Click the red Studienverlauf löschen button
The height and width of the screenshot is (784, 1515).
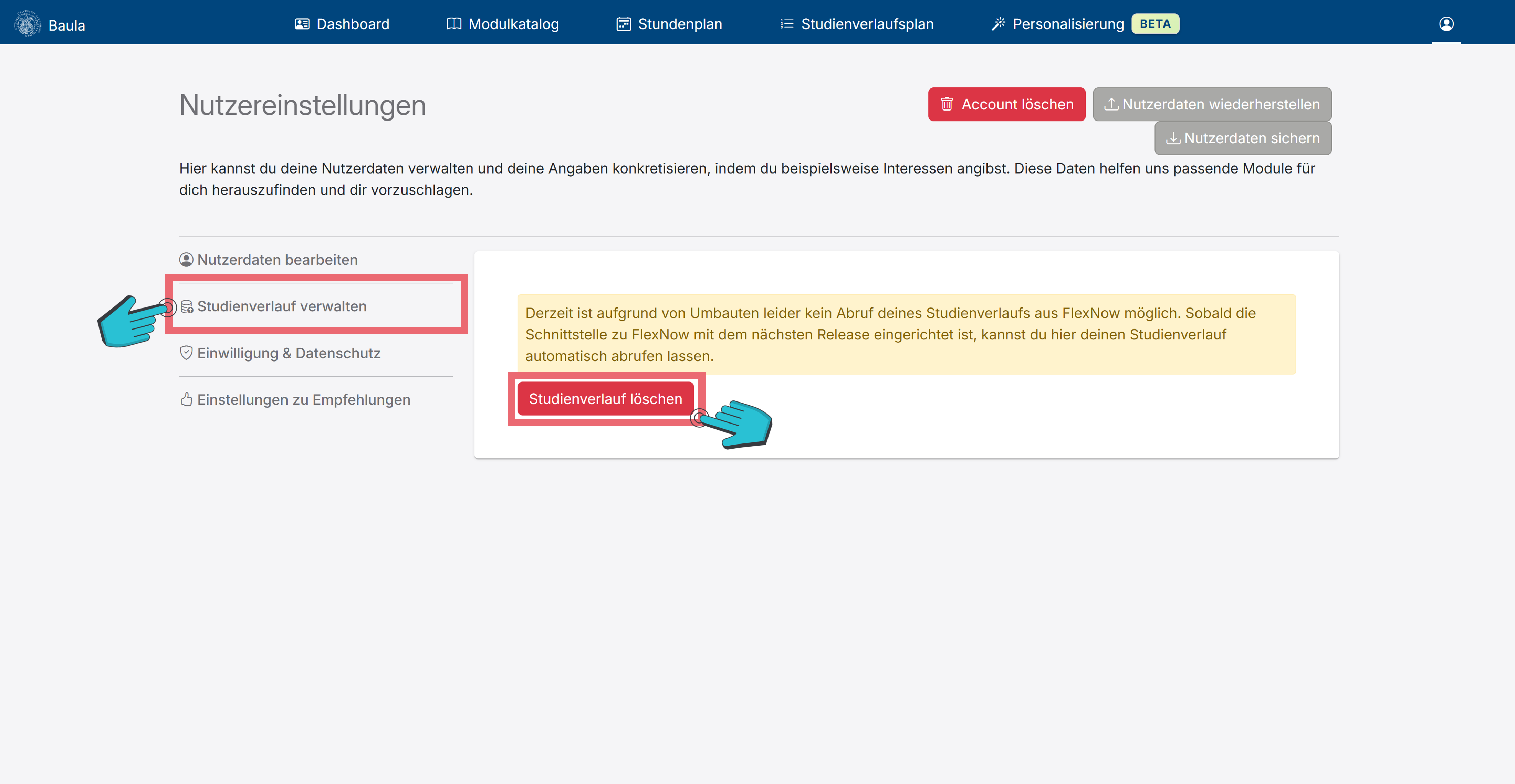pyautogui.click(x=605, y=399)
